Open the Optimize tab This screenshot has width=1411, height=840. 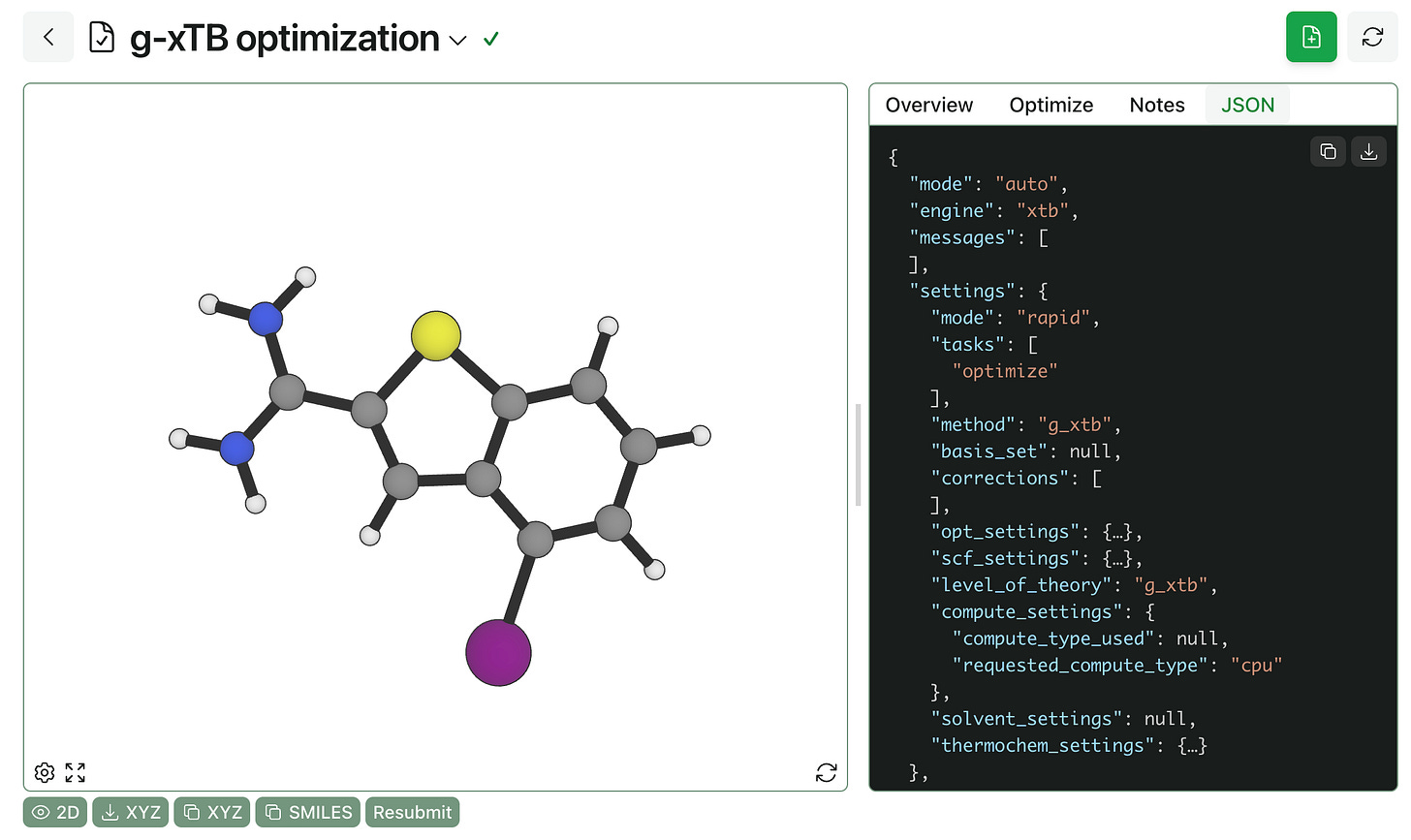(x=1051, y=105)
